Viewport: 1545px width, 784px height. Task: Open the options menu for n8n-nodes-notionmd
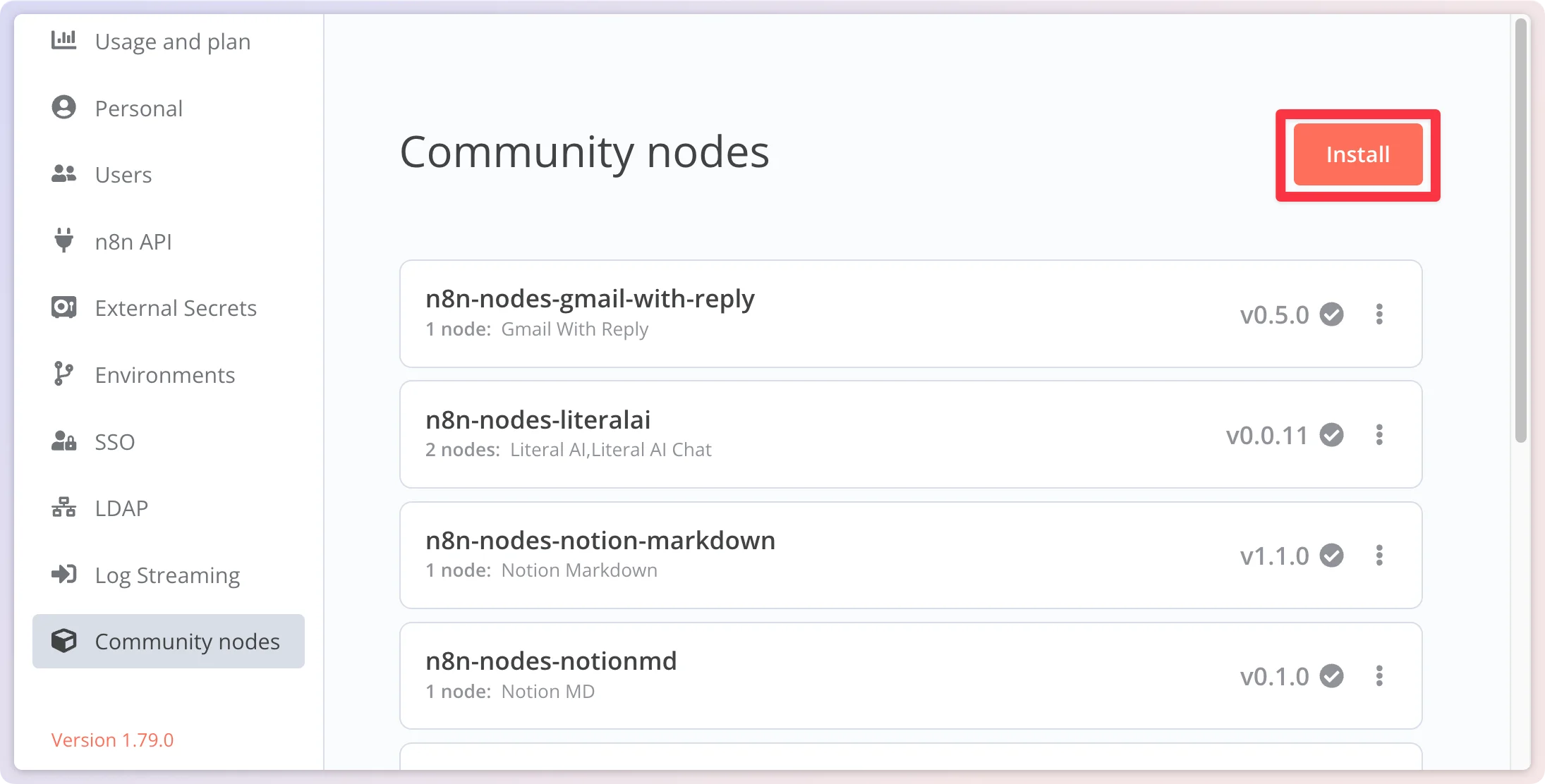point(1380,676)
